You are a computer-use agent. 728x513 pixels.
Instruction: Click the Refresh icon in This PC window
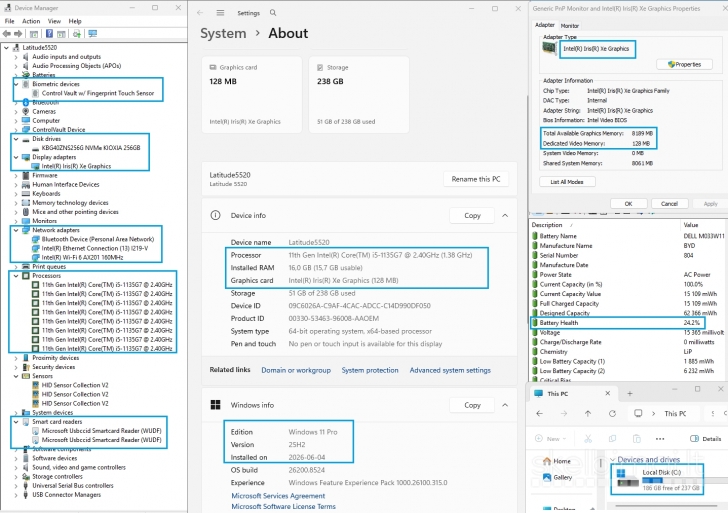[x=612, y=413]
